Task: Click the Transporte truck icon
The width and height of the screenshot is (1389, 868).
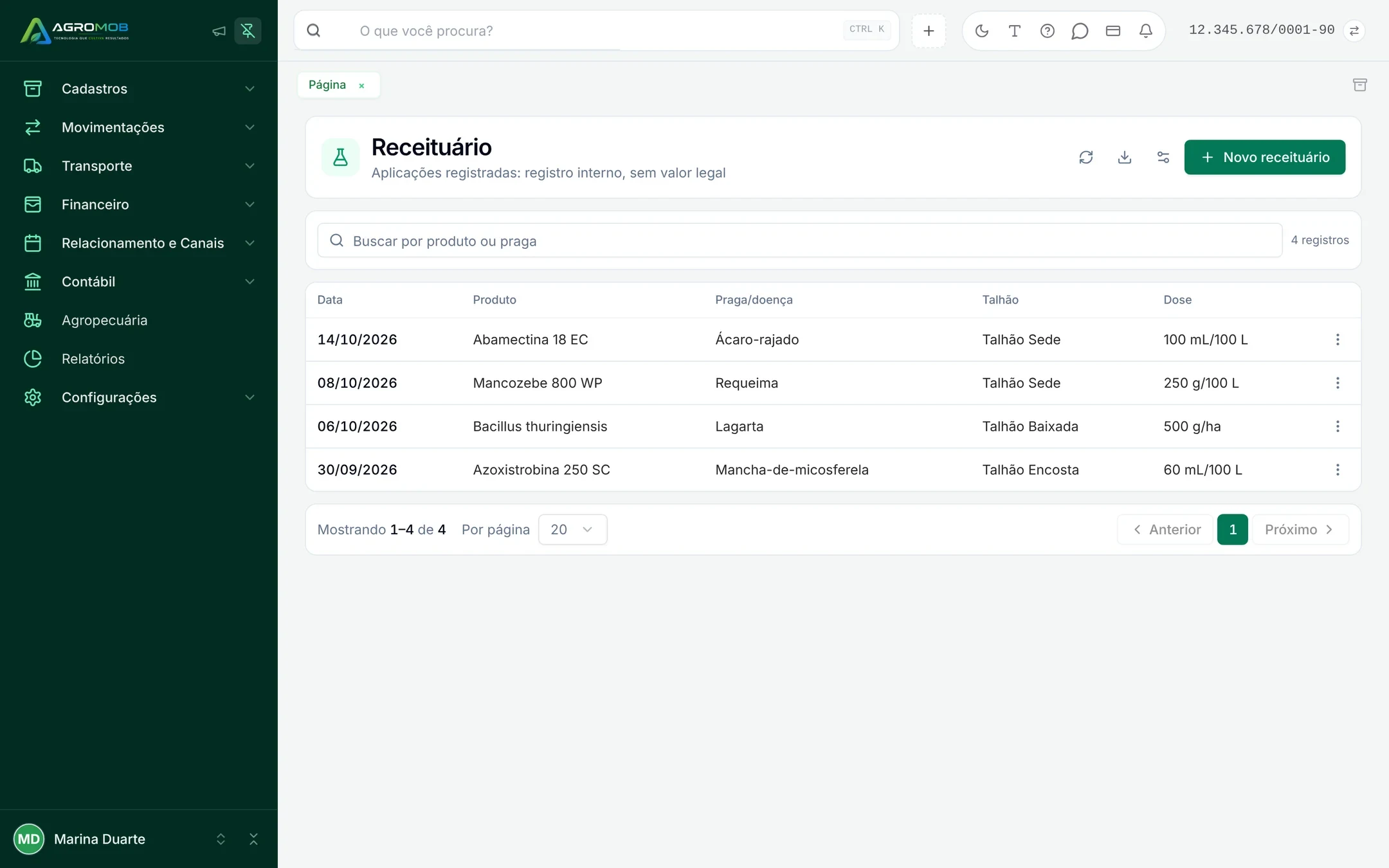Action: pos(33,166)
